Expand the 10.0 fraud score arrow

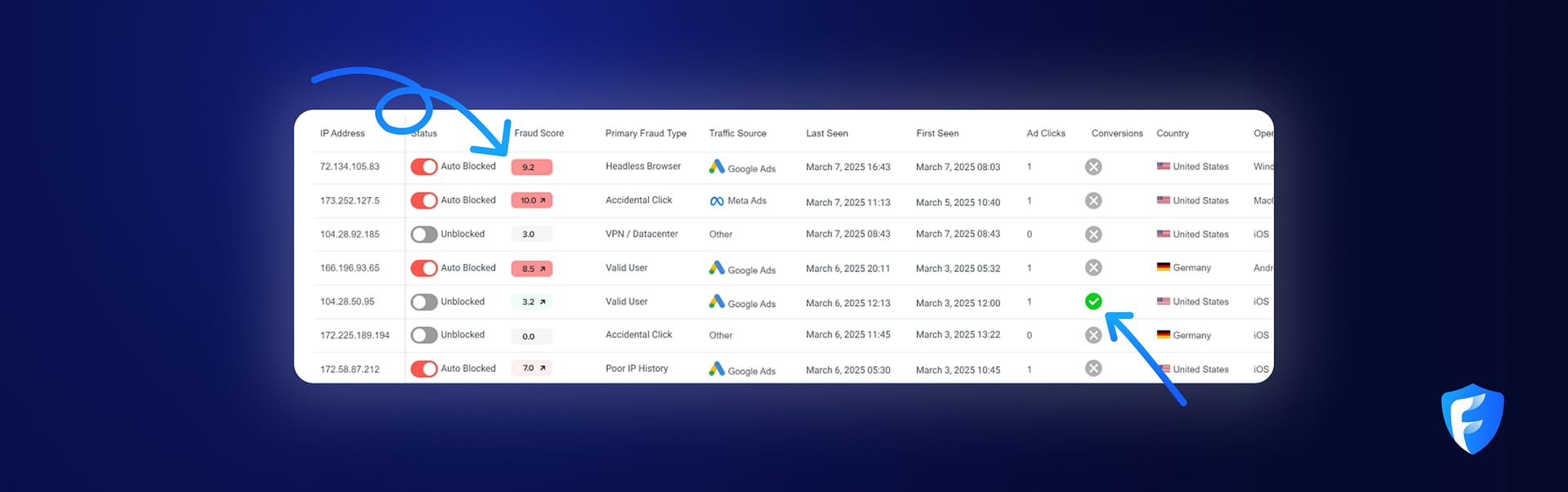pos(543,200)
